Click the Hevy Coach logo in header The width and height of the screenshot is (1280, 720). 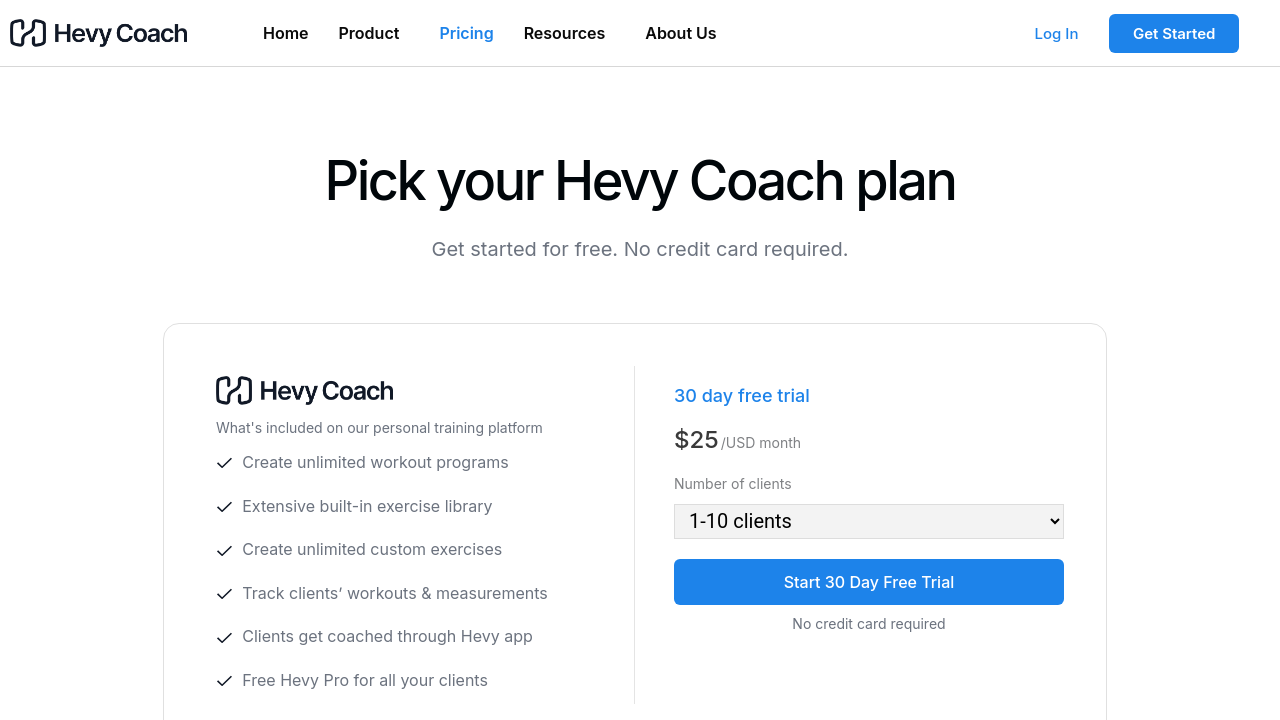(x=99, y=33)
